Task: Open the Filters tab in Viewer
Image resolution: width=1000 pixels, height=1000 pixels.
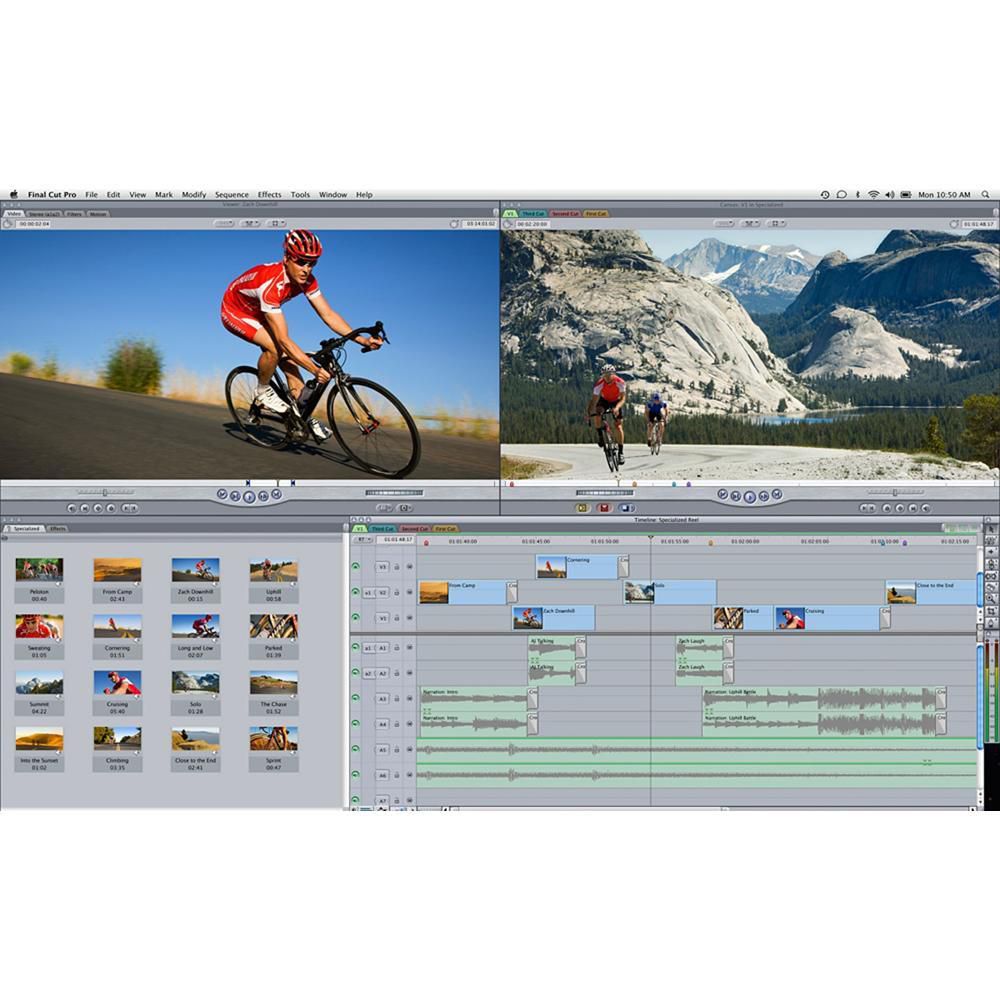Action: click(75, 214)
